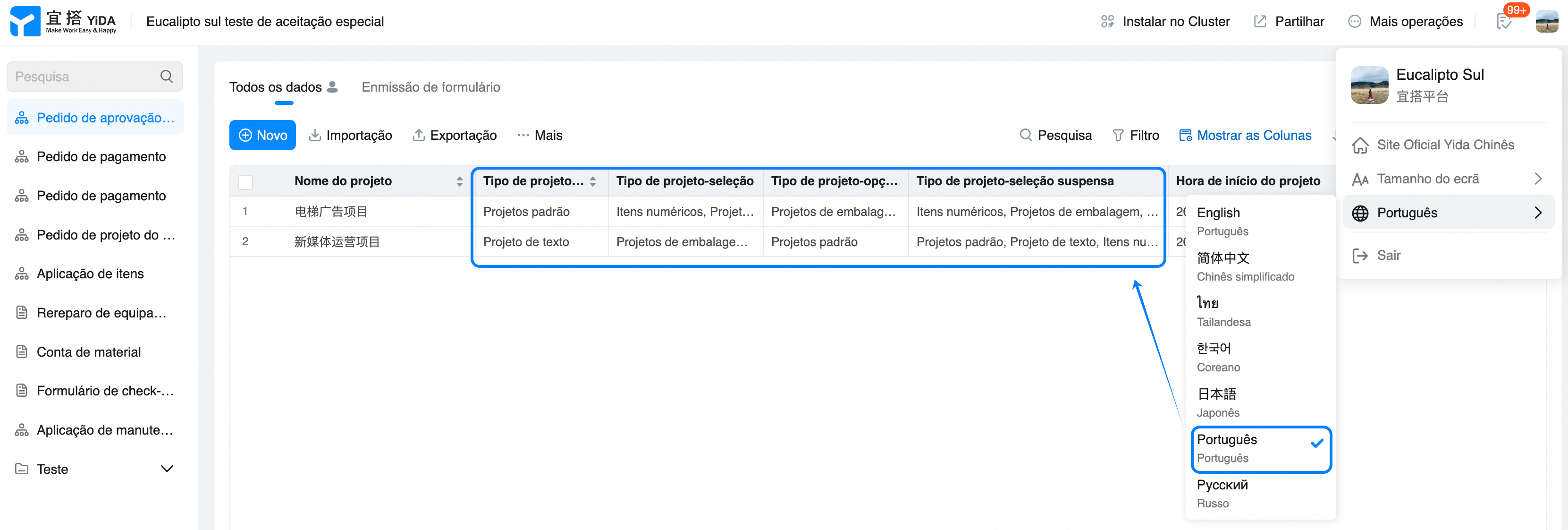This screenshot has width=1568, height=530.
Task: Click Mostrar as Colunas
Action: click(x=1246, y=135)
